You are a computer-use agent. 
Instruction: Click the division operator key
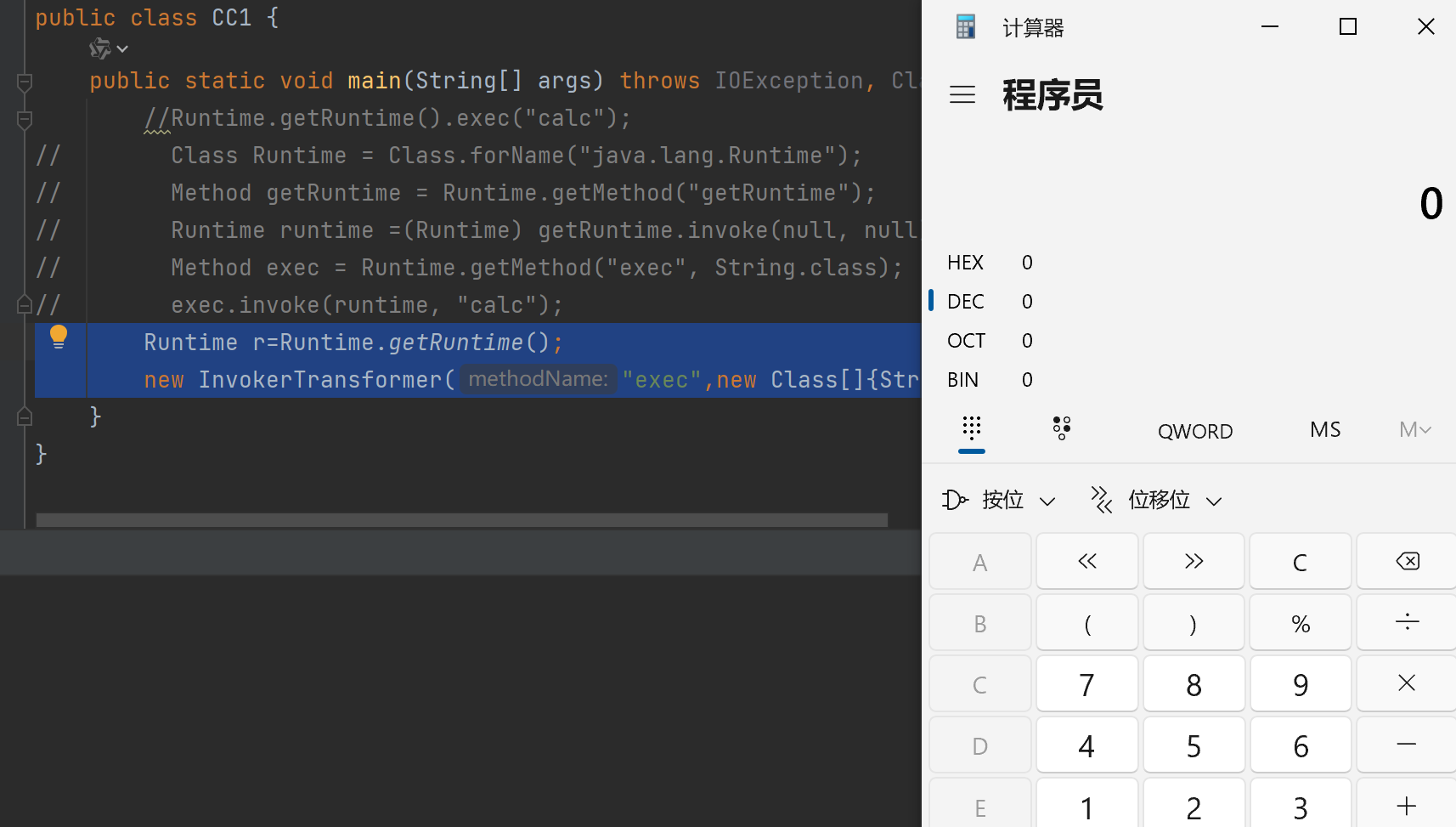[x=1407, y=623]
